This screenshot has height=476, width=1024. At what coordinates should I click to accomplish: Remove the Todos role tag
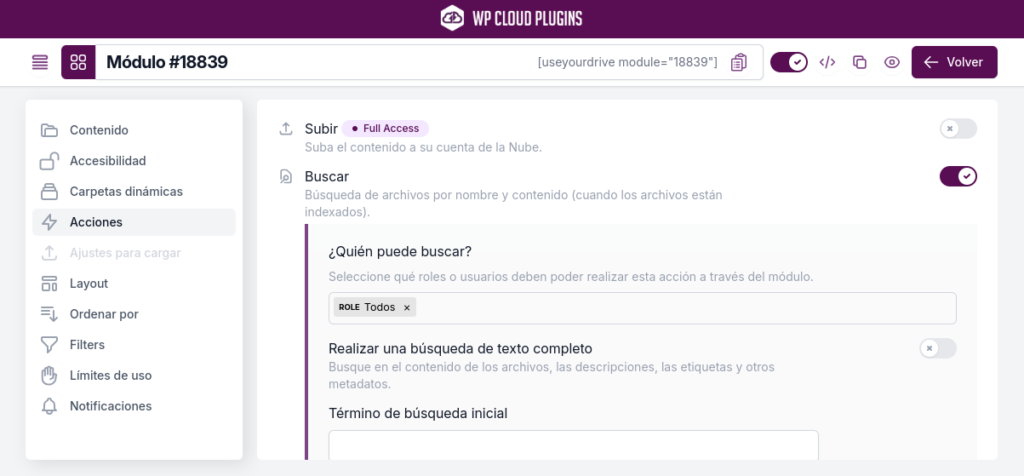[x=406, y=308]
